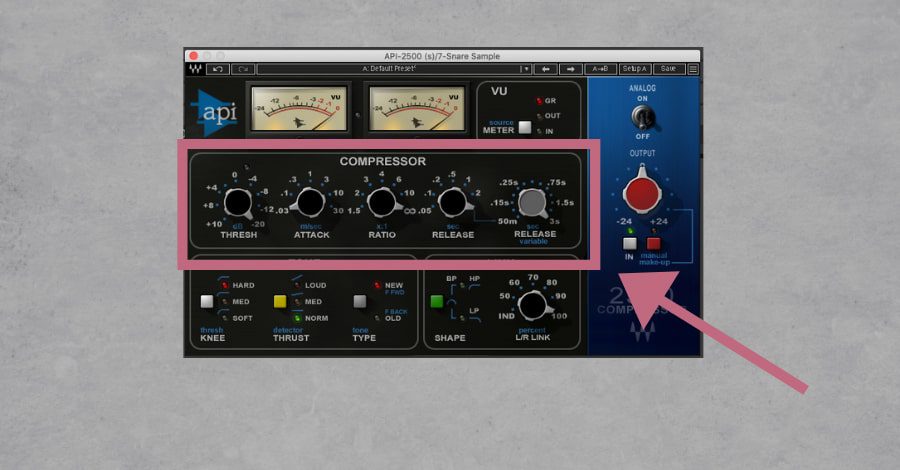This screenshot has height=470, width=900.
Task: Click the right VU meter display
Action: click(x=417, y=109)
